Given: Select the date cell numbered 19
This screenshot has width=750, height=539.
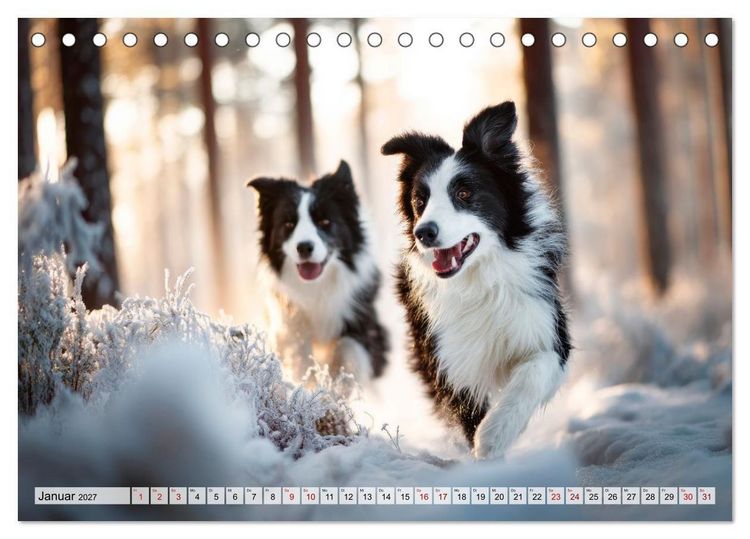Looking at the screenshot, I should (480, 495).
